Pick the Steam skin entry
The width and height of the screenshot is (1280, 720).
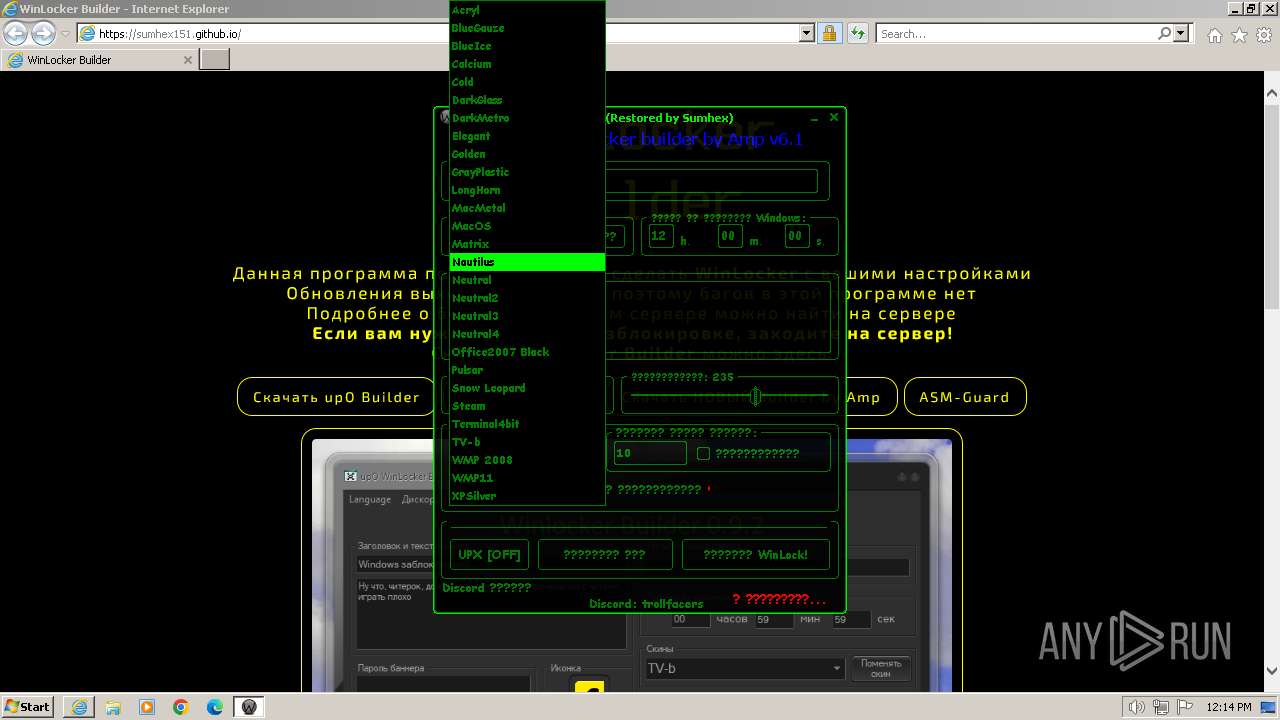click(527, 406)
